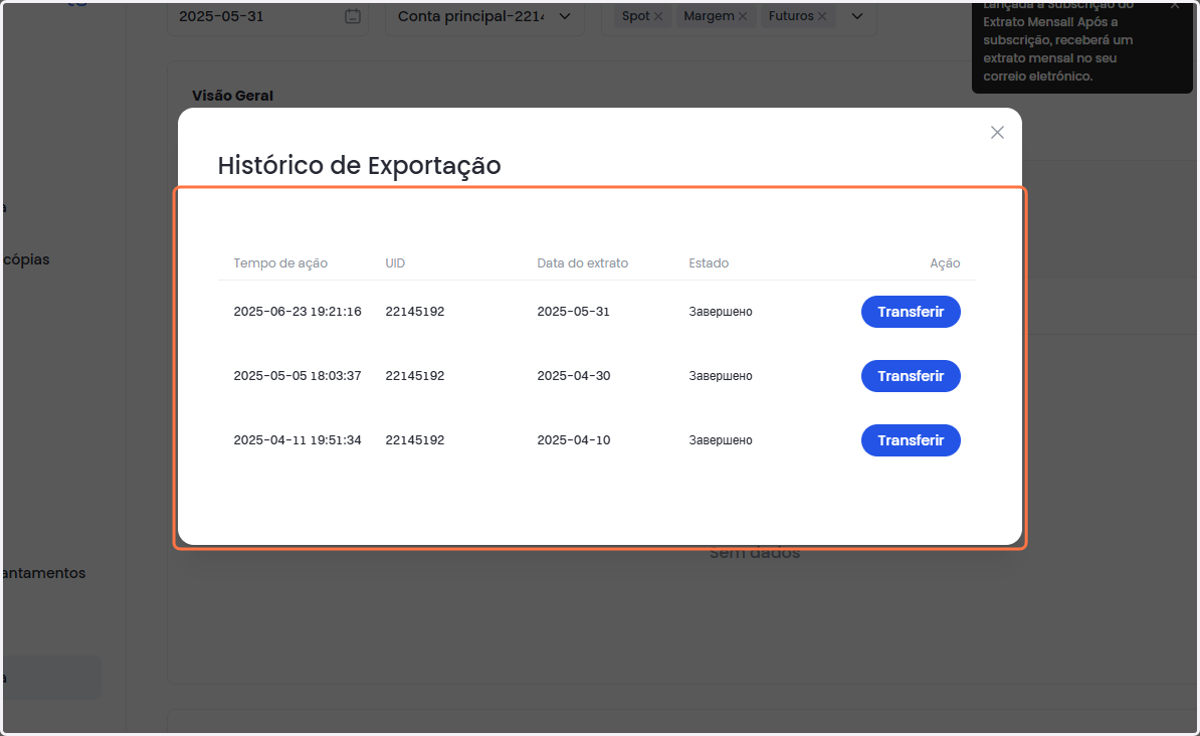The height and width of the screenshot is (736, 1200).
Task: Click Transferir for the 2025-04-10 statement
Action: coord(911,440)
